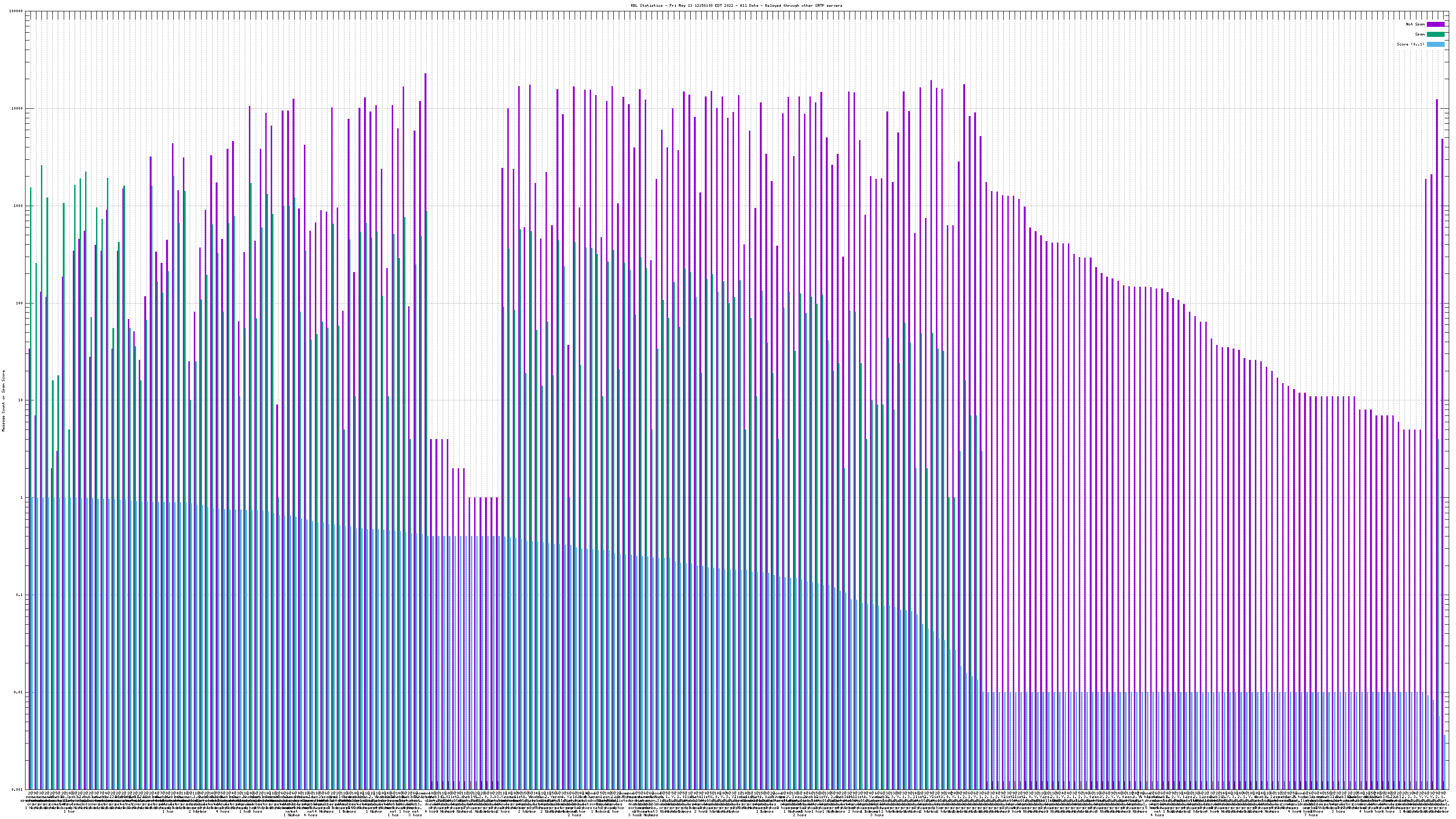Select the 'Not Spam' legend label

tap(1416, 24)
